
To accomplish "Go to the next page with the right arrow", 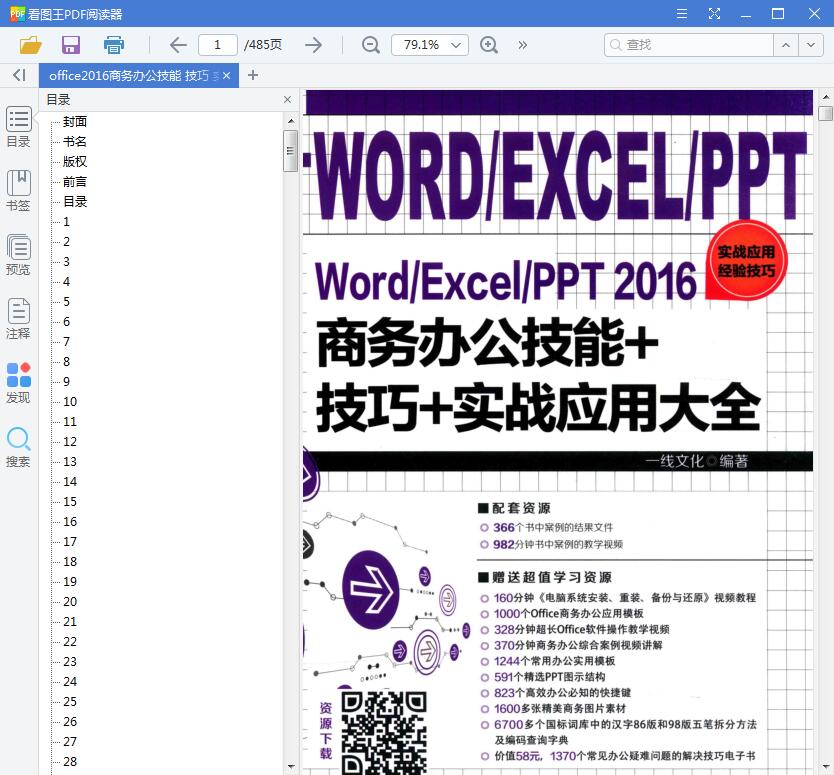I will pyautogui.click(x=314, y=45).
